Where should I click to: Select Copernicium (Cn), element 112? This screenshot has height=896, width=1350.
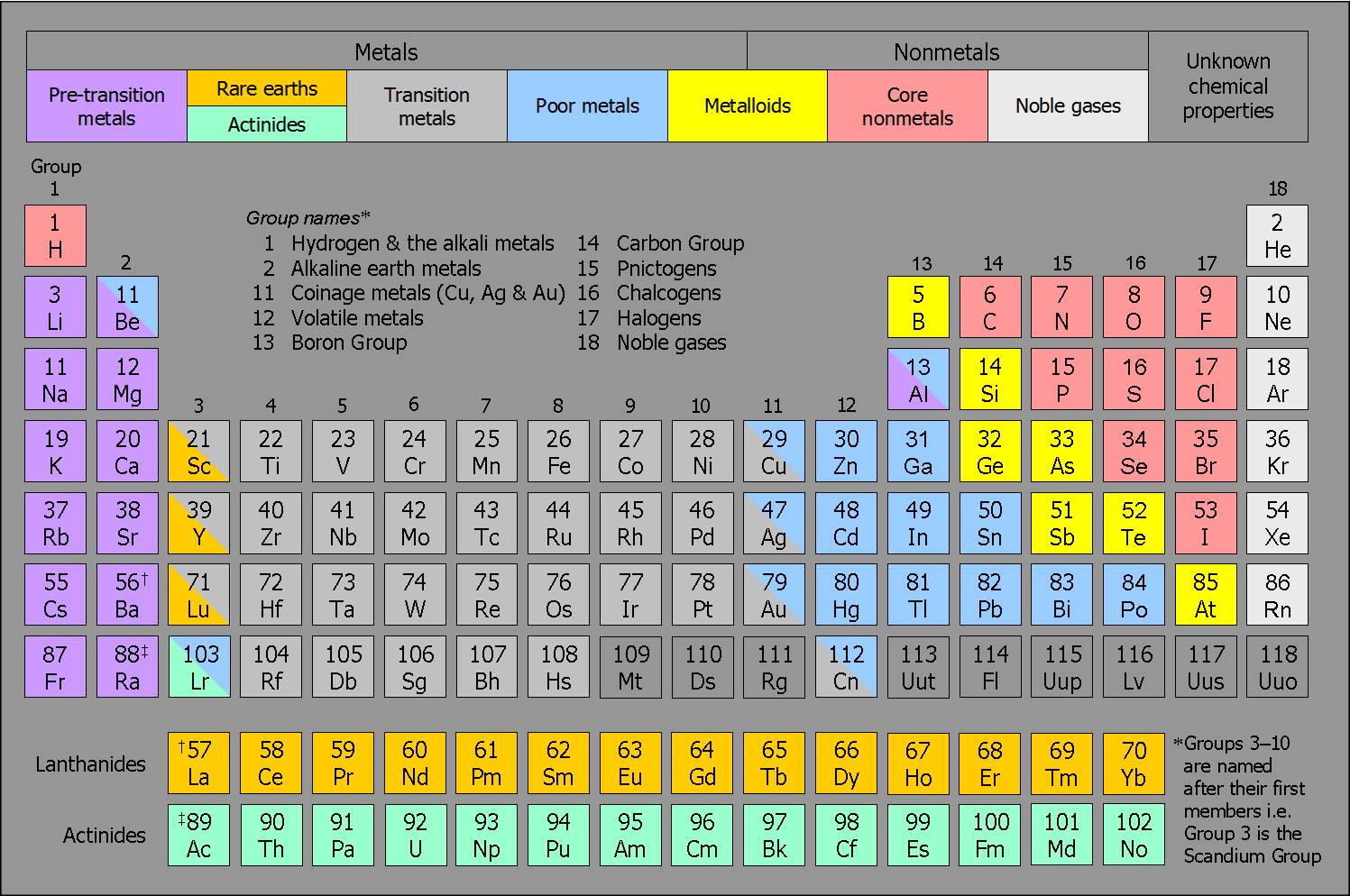[846, 666]
